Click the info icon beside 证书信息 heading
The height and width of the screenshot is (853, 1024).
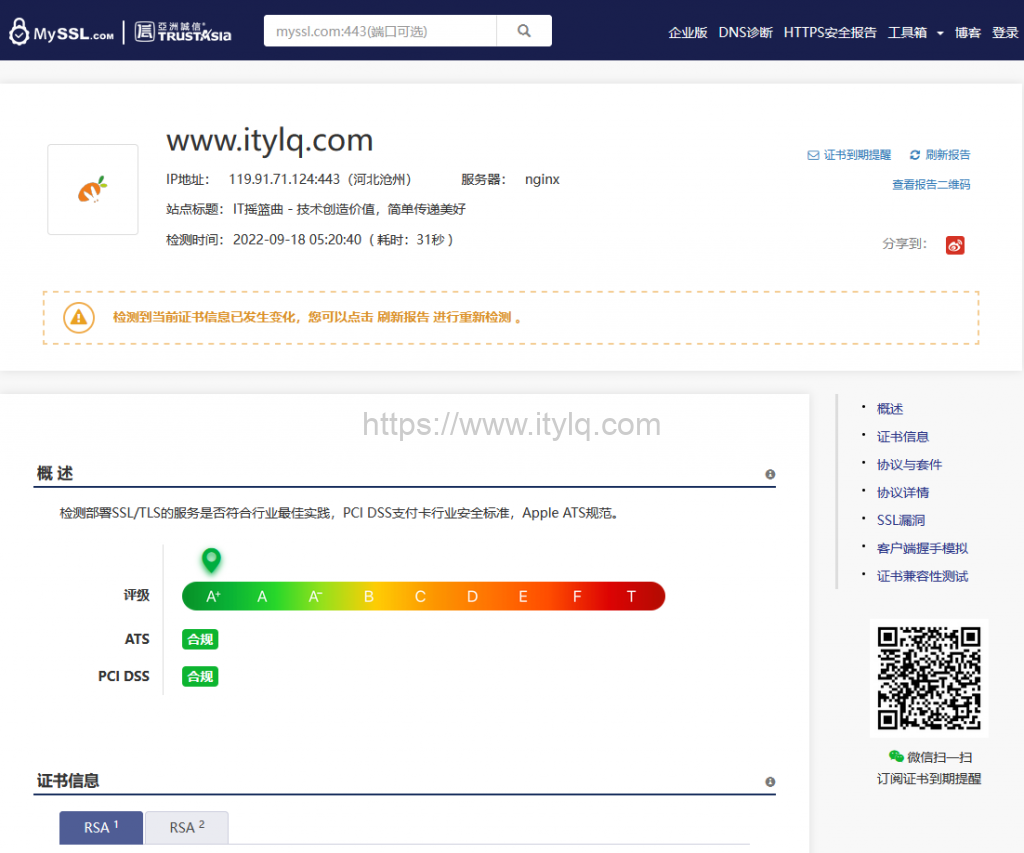pyautogui.click(x=769, y=781)
